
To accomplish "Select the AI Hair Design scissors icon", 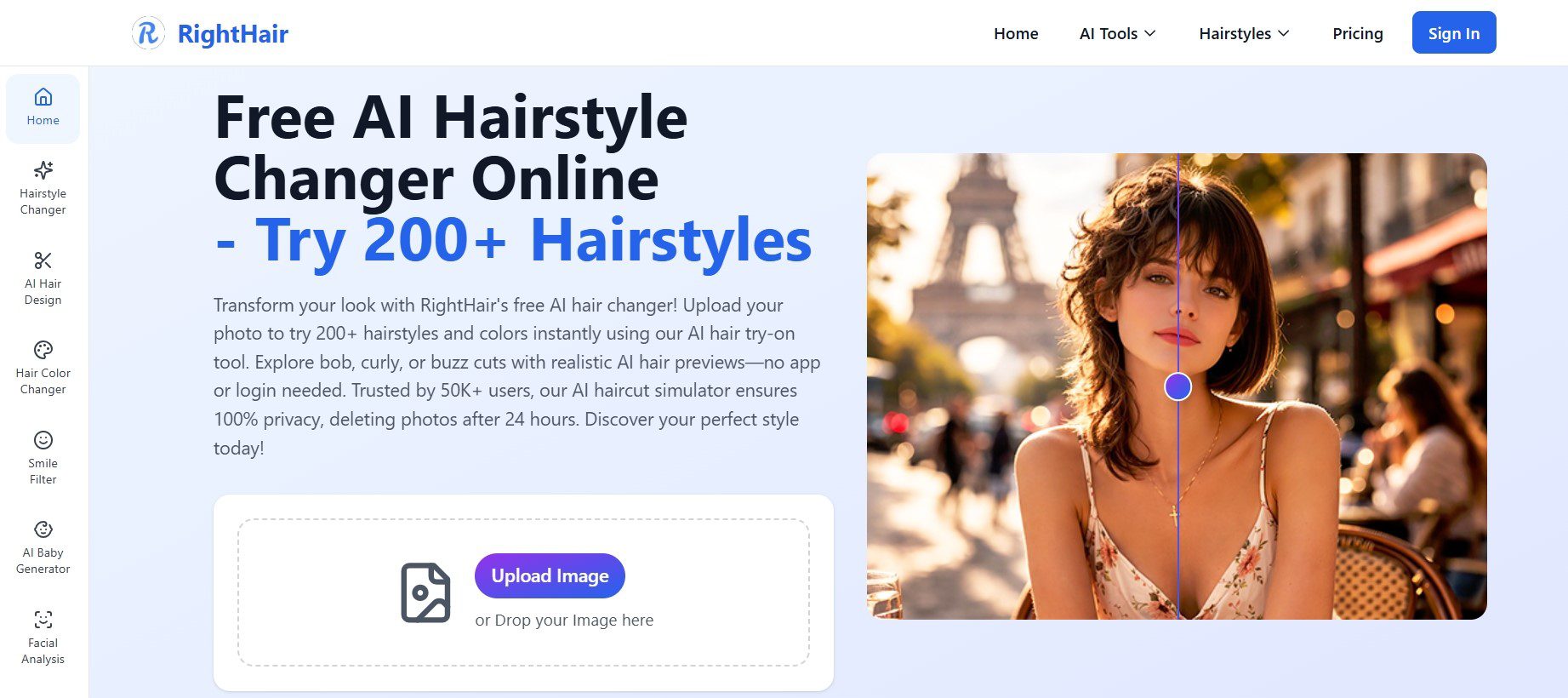I will 43,260.
